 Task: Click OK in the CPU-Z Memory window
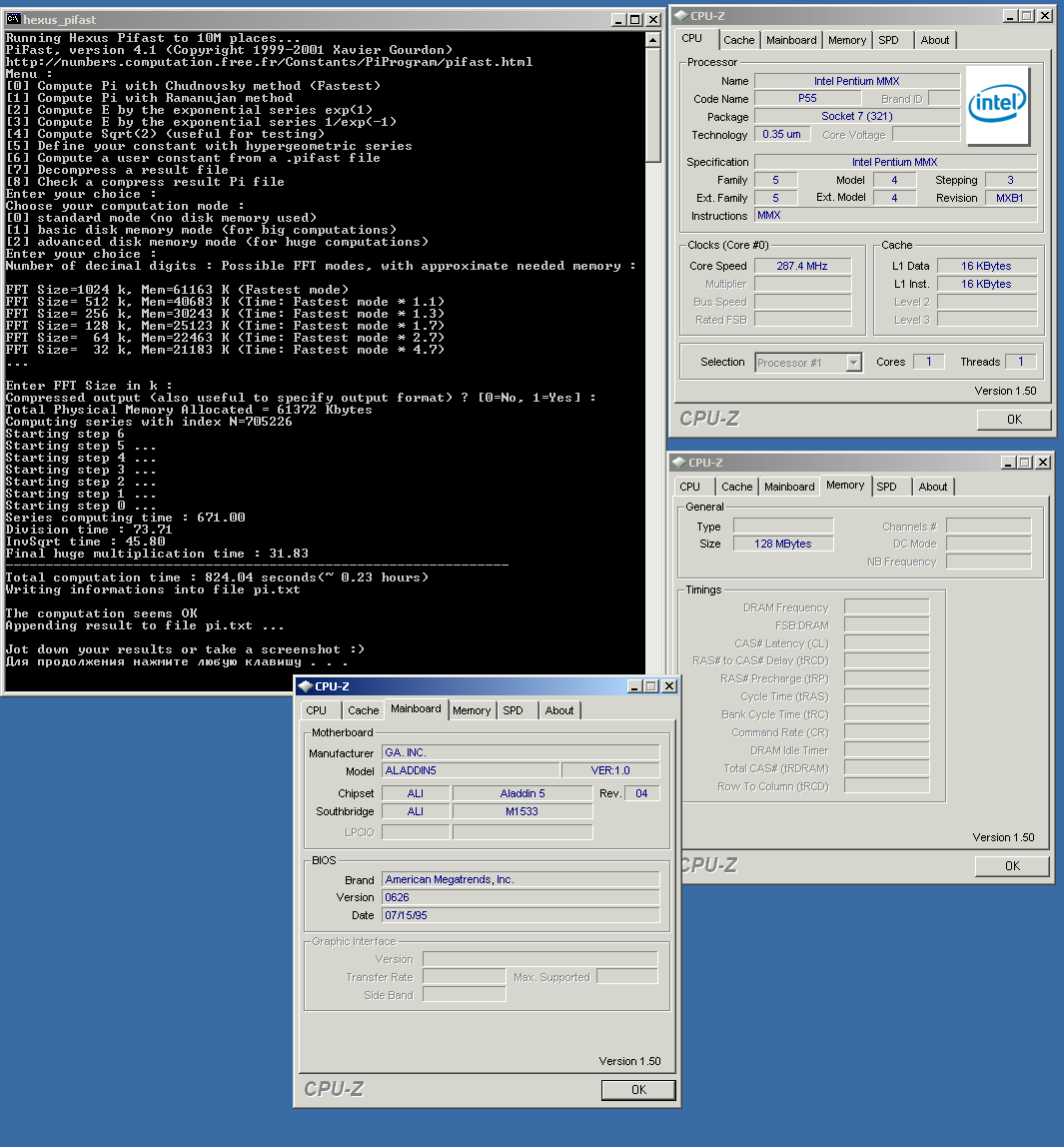point(1012,865)
